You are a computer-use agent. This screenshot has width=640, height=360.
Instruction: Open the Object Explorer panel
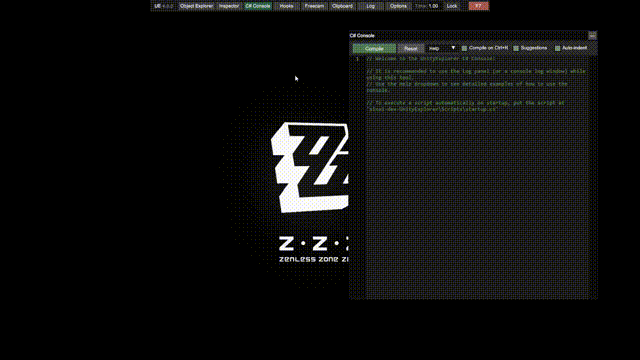click(196, 6)
